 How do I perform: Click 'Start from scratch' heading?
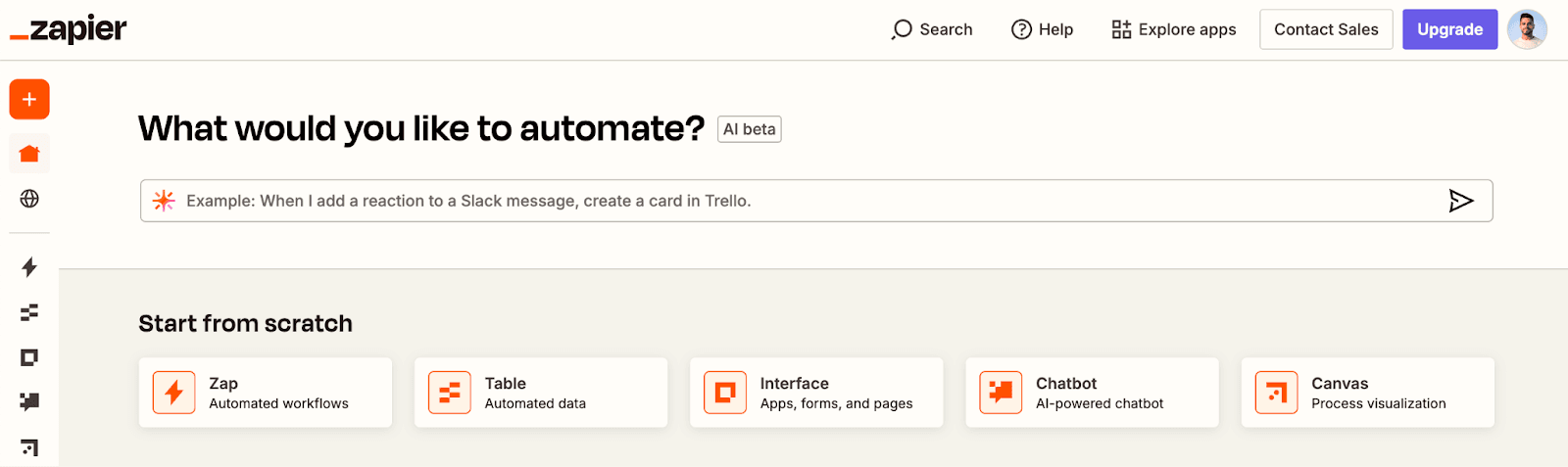point(245,323)
